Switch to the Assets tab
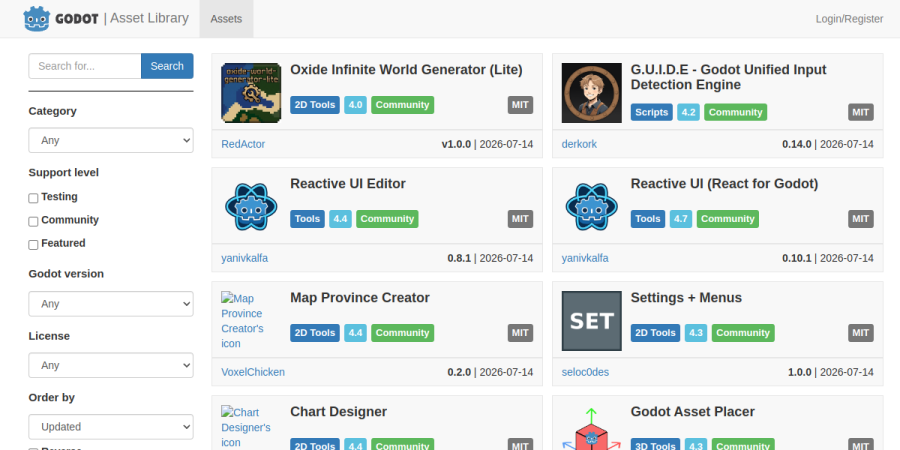 coord(226,19)
